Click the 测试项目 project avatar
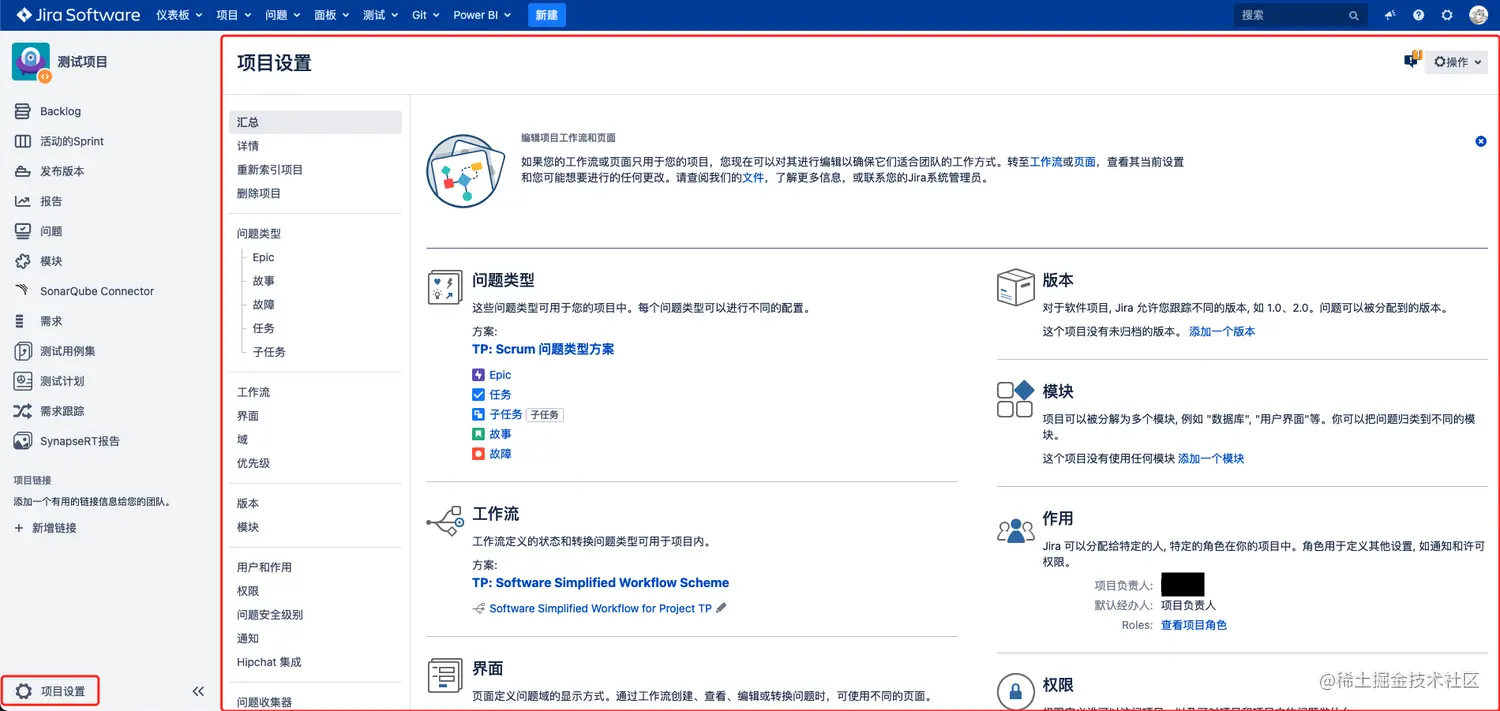The height and width of the screenshot is (711, 1500). [x=31, y=62]
